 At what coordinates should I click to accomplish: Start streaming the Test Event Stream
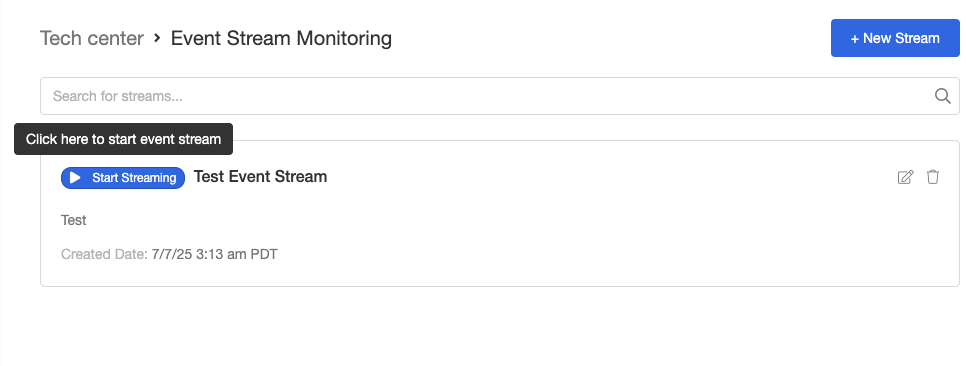click(123, 178)
